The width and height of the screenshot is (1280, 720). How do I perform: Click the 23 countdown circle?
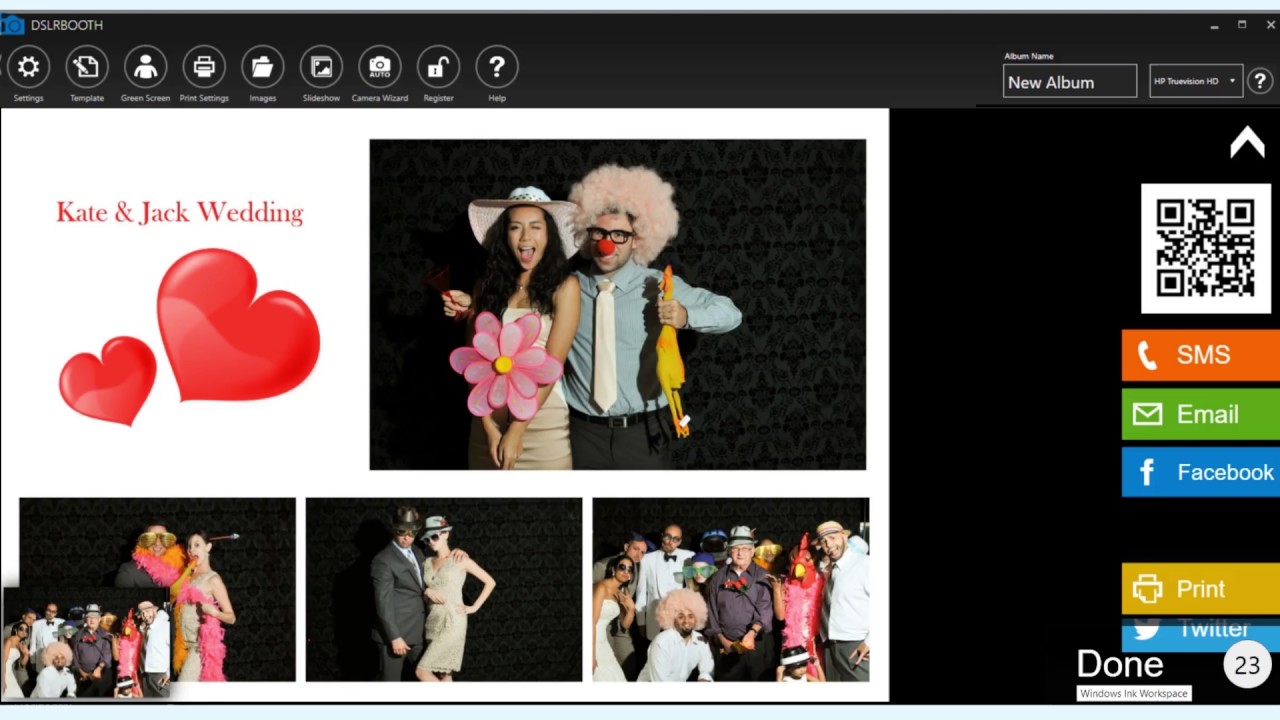click(1247, 665)
